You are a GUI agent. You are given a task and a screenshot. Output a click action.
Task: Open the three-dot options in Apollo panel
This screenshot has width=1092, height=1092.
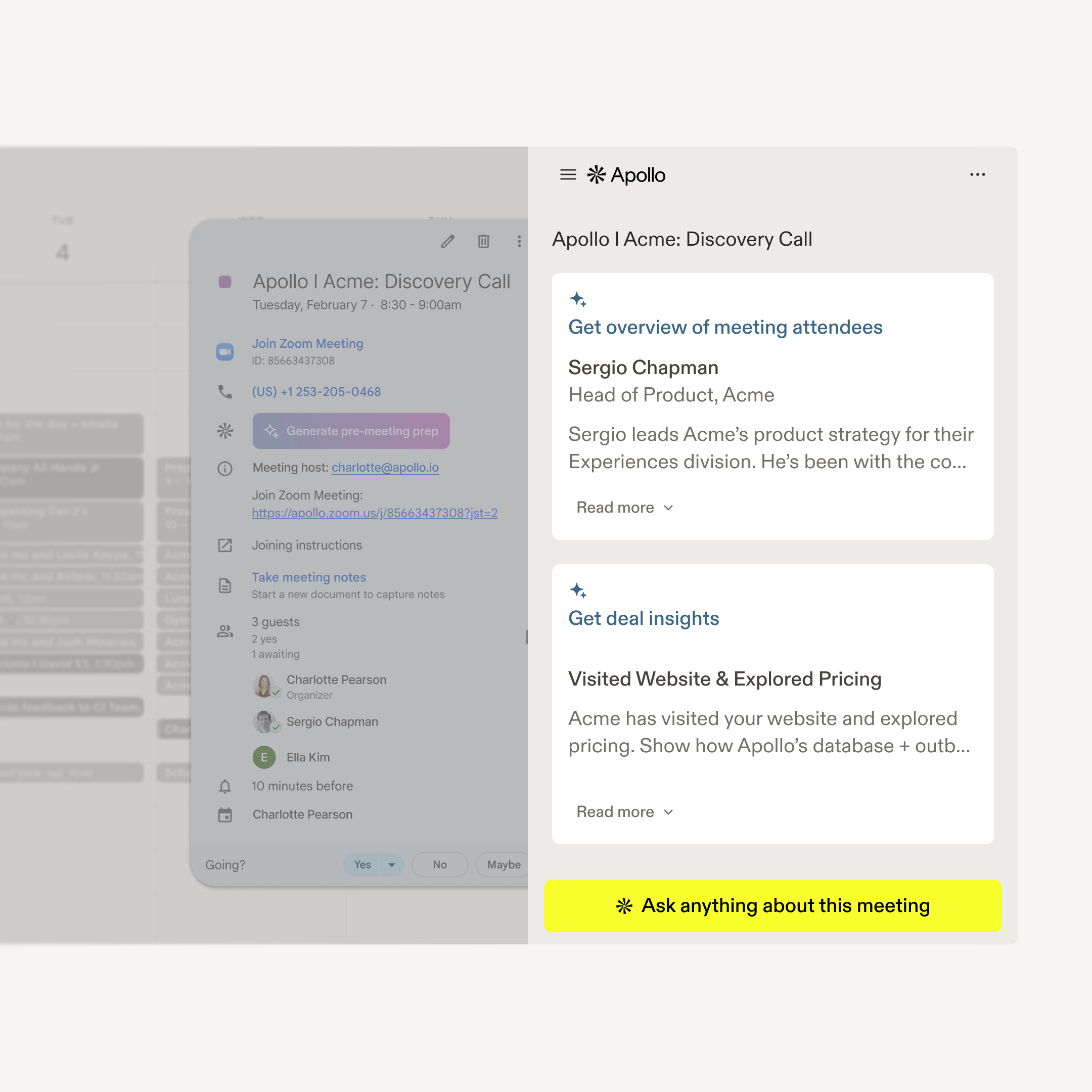pyautogui.click(x=977, y=174)
